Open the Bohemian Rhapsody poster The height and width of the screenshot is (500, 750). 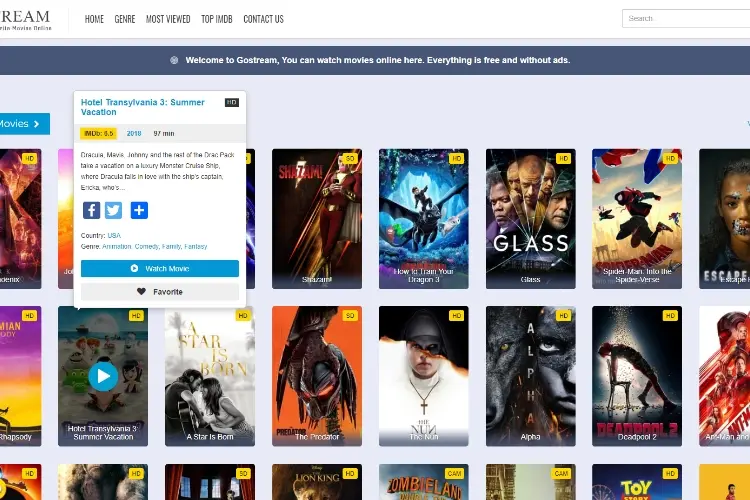click(x=21, y=376)
